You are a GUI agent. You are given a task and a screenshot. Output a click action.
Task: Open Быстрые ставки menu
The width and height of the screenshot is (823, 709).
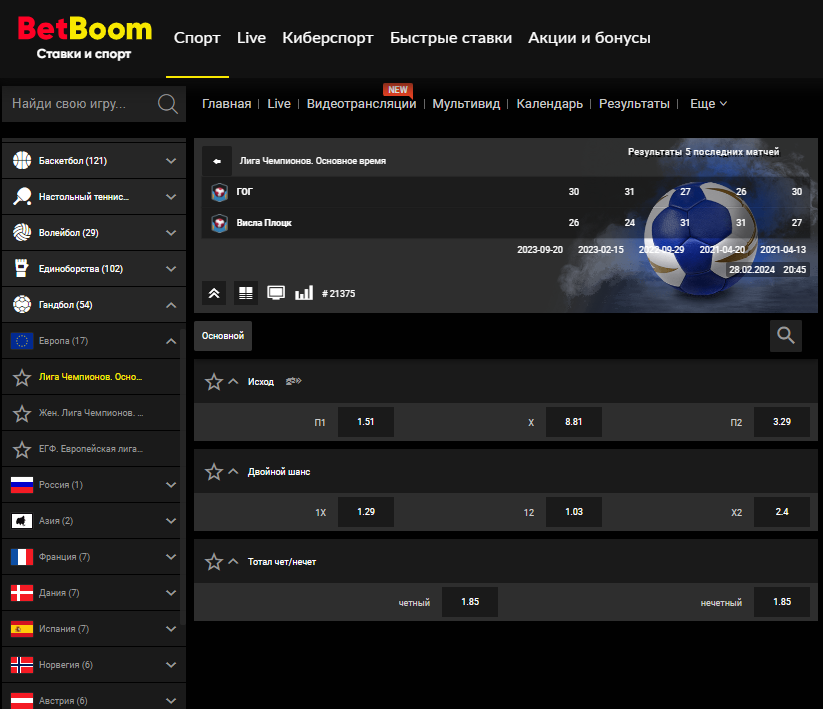pyautogui.click(x=451, y=38)
